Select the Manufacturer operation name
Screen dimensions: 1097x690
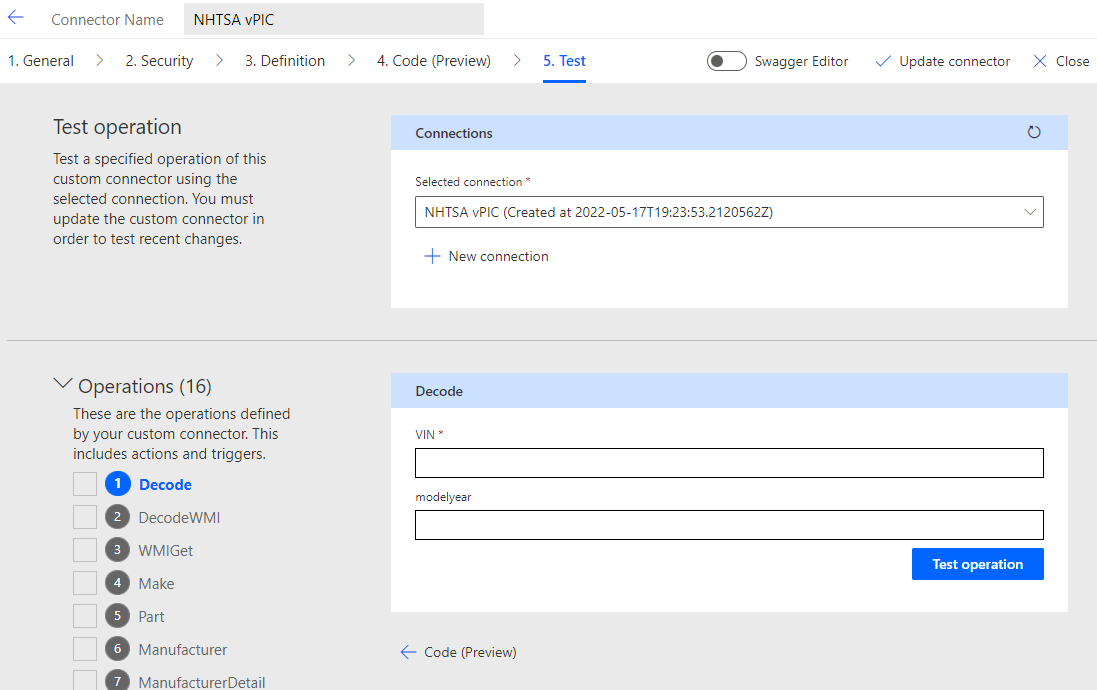coord(183,649)
